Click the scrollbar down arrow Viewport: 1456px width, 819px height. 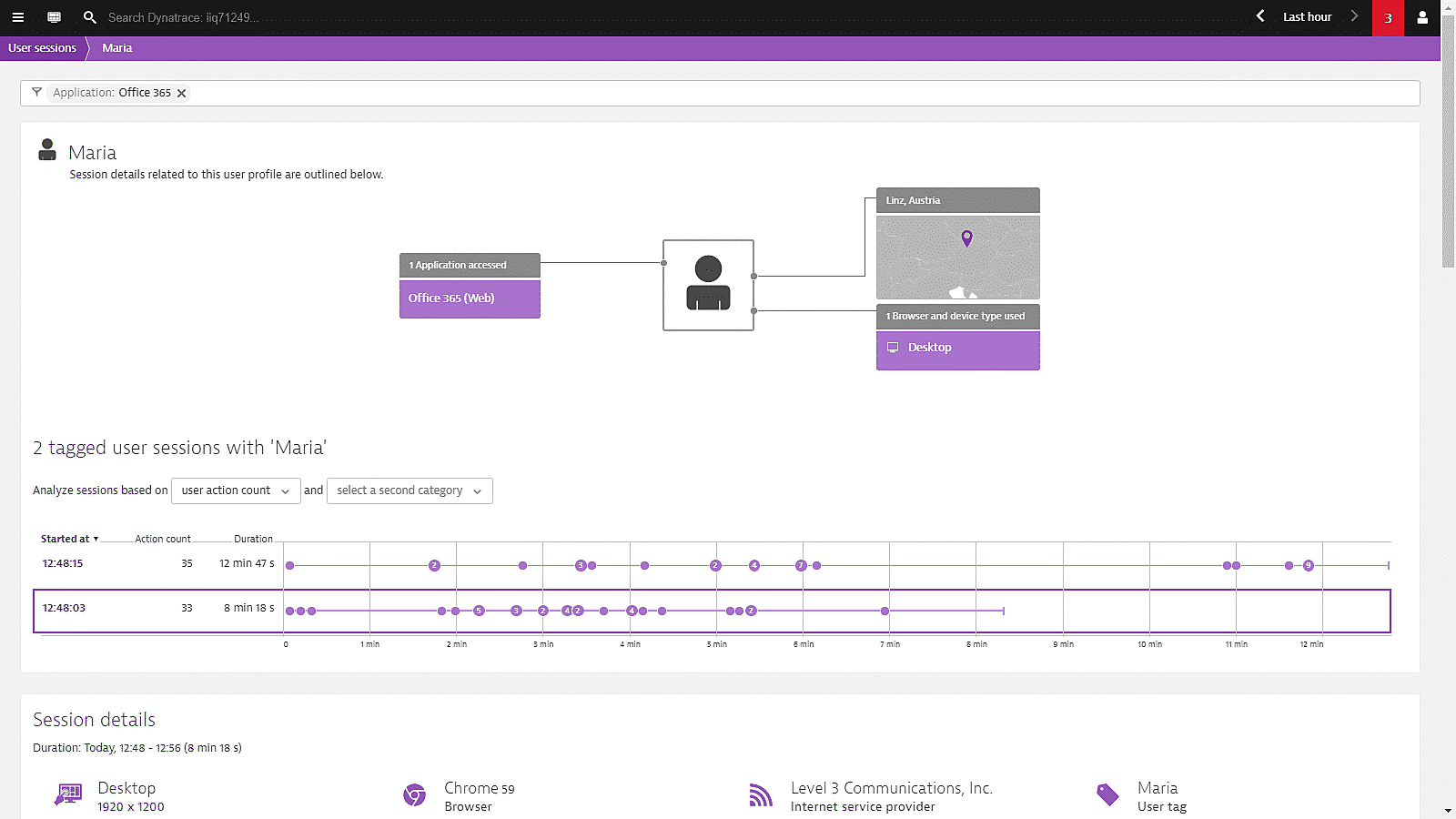click(1448, 811)
